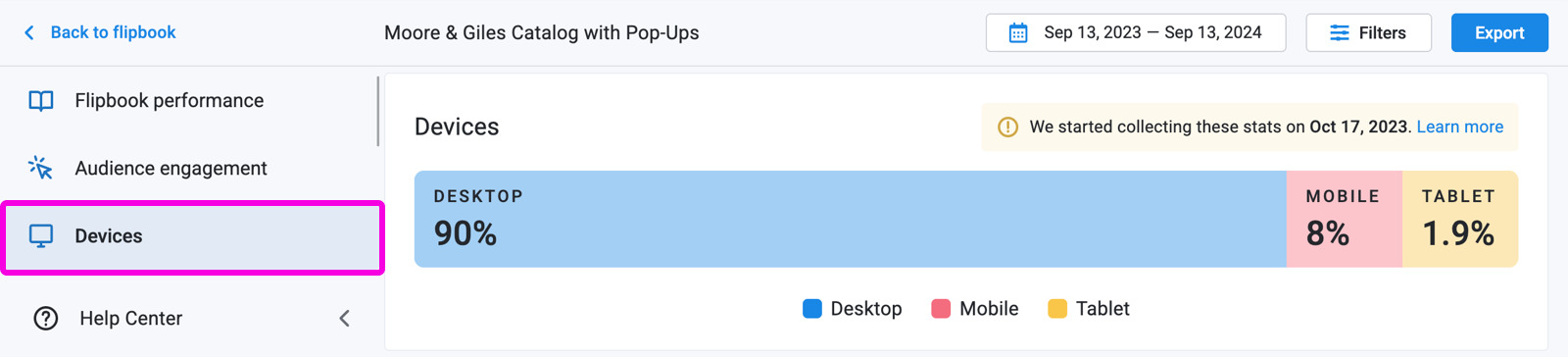Click the Filters sliders icon

click(1339, 33)
